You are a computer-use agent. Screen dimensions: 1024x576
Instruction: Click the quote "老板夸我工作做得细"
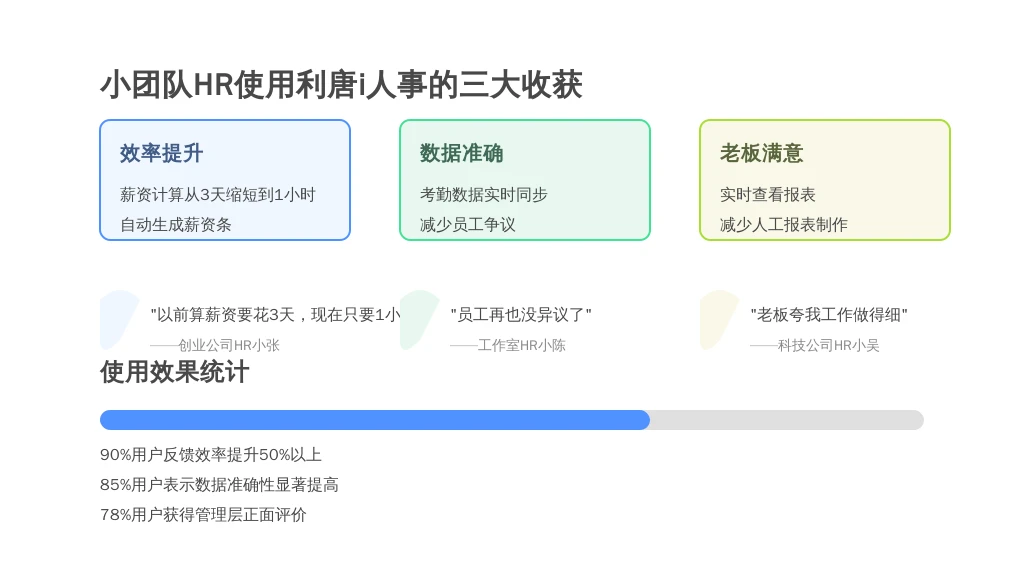point(829,315)
